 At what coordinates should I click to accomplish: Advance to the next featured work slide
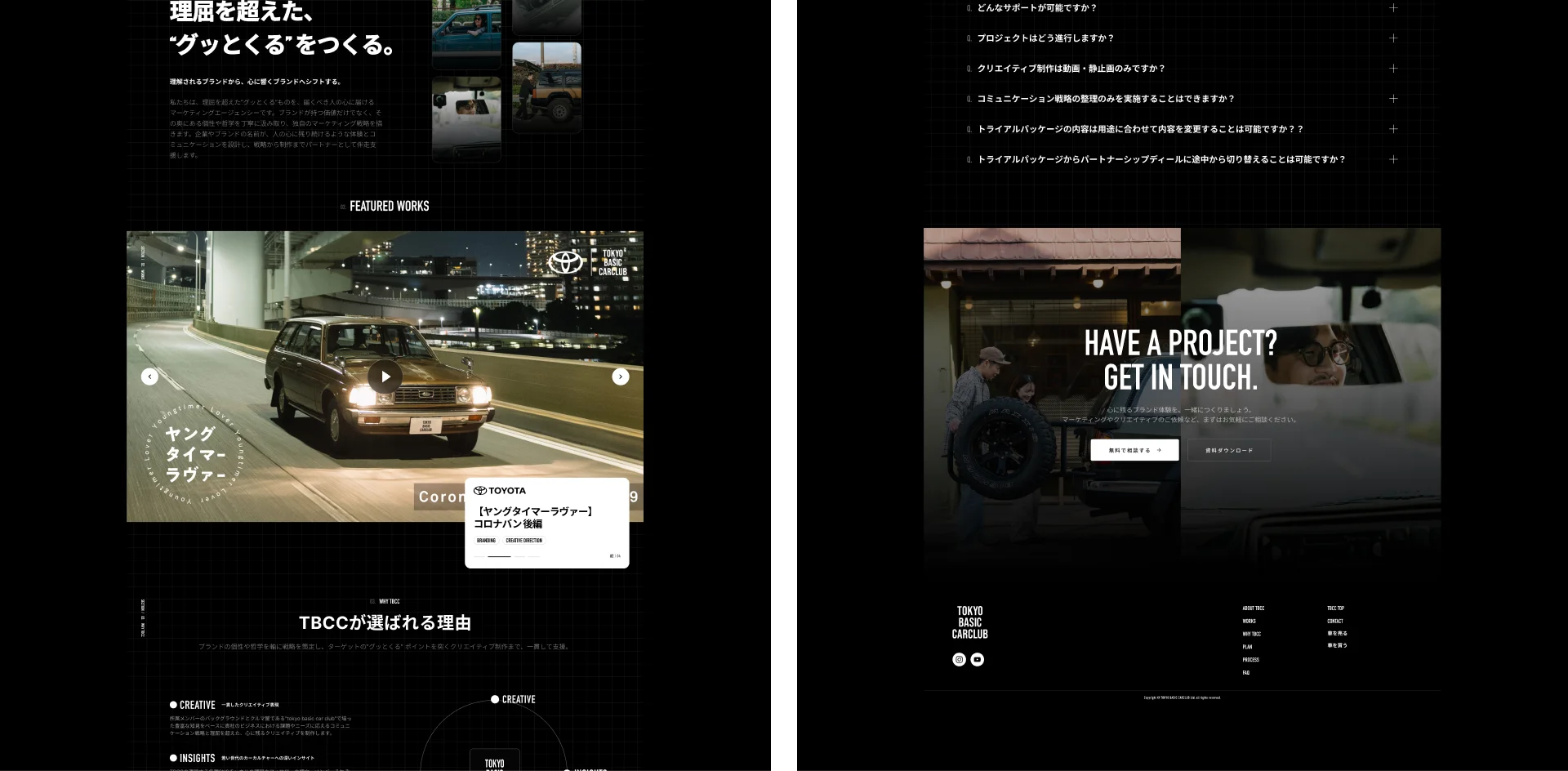[x=621, y=377]
